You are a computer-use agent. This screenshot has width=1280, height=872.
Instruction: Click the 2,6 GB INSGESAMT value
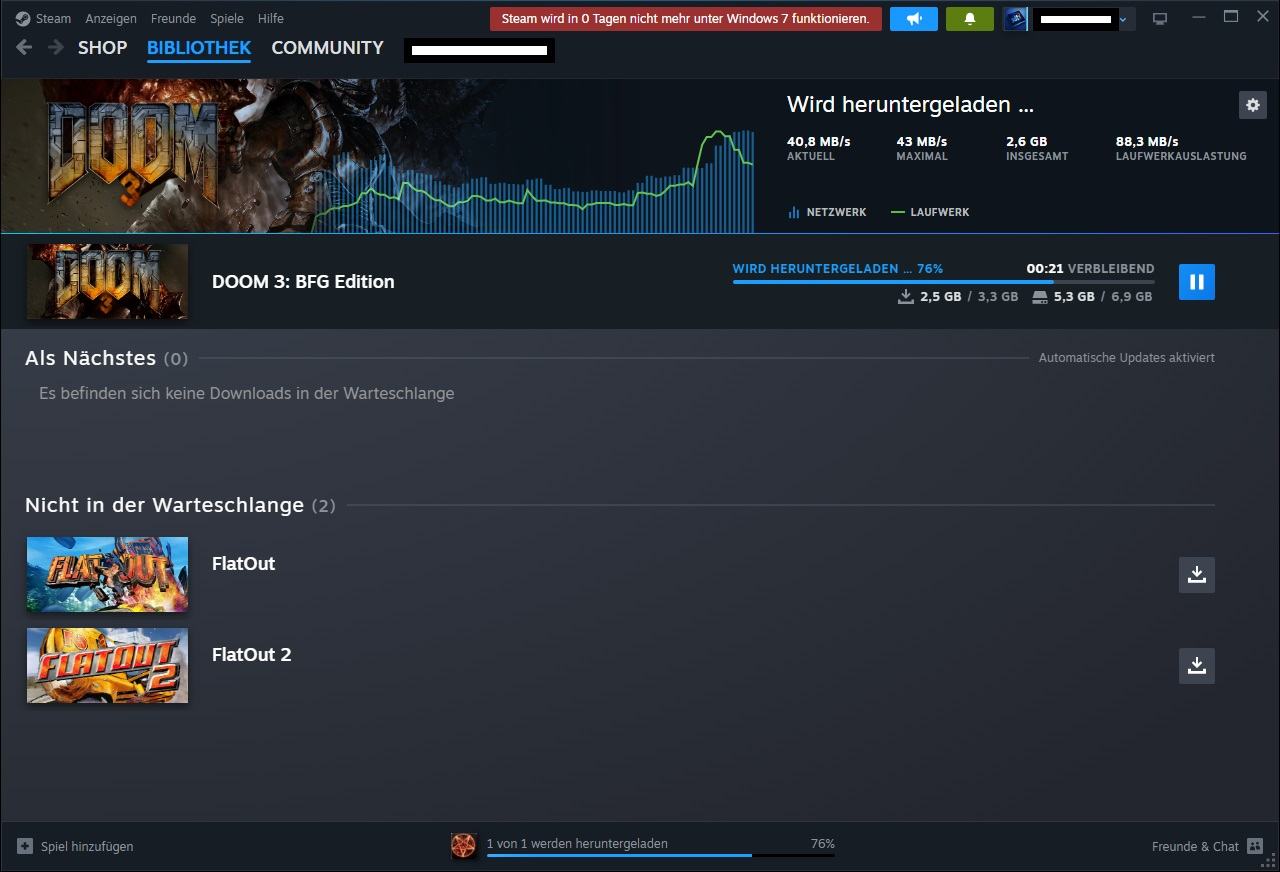[1026, 142]
